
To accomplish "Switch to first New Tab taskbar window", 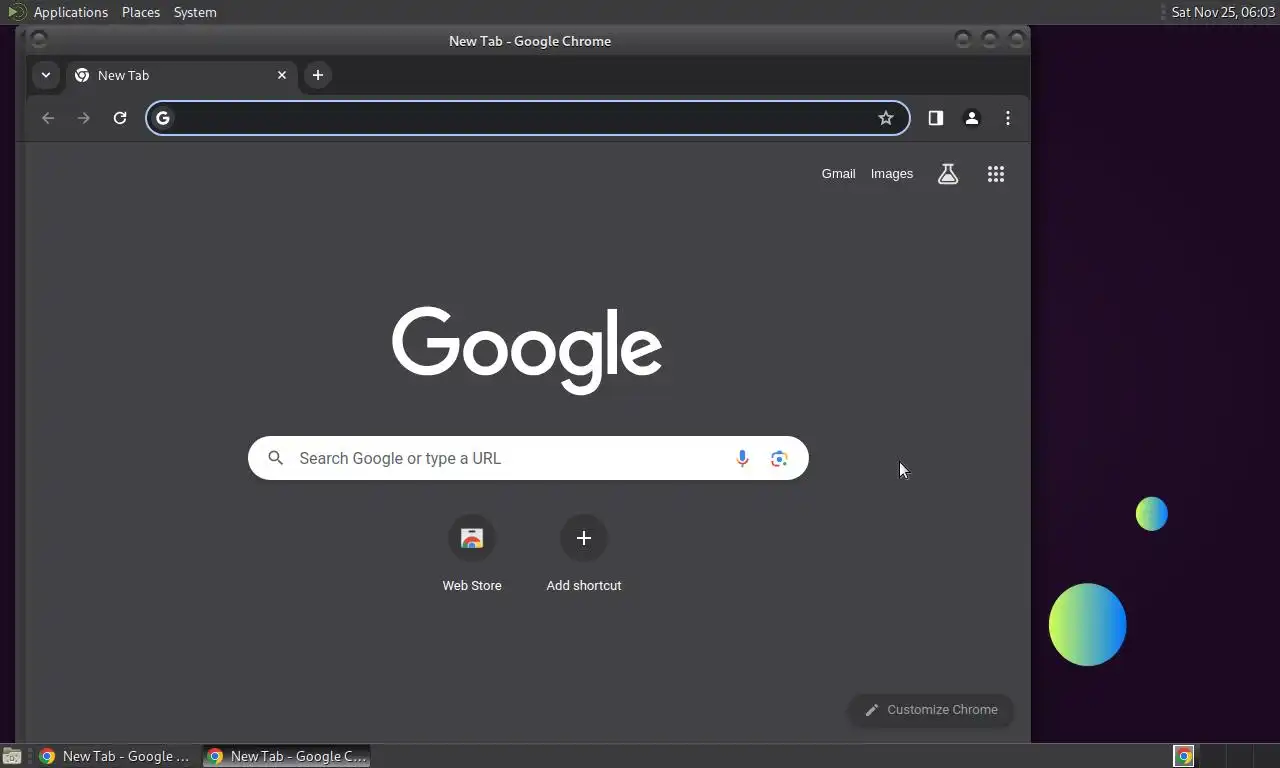I will point(116,756).
